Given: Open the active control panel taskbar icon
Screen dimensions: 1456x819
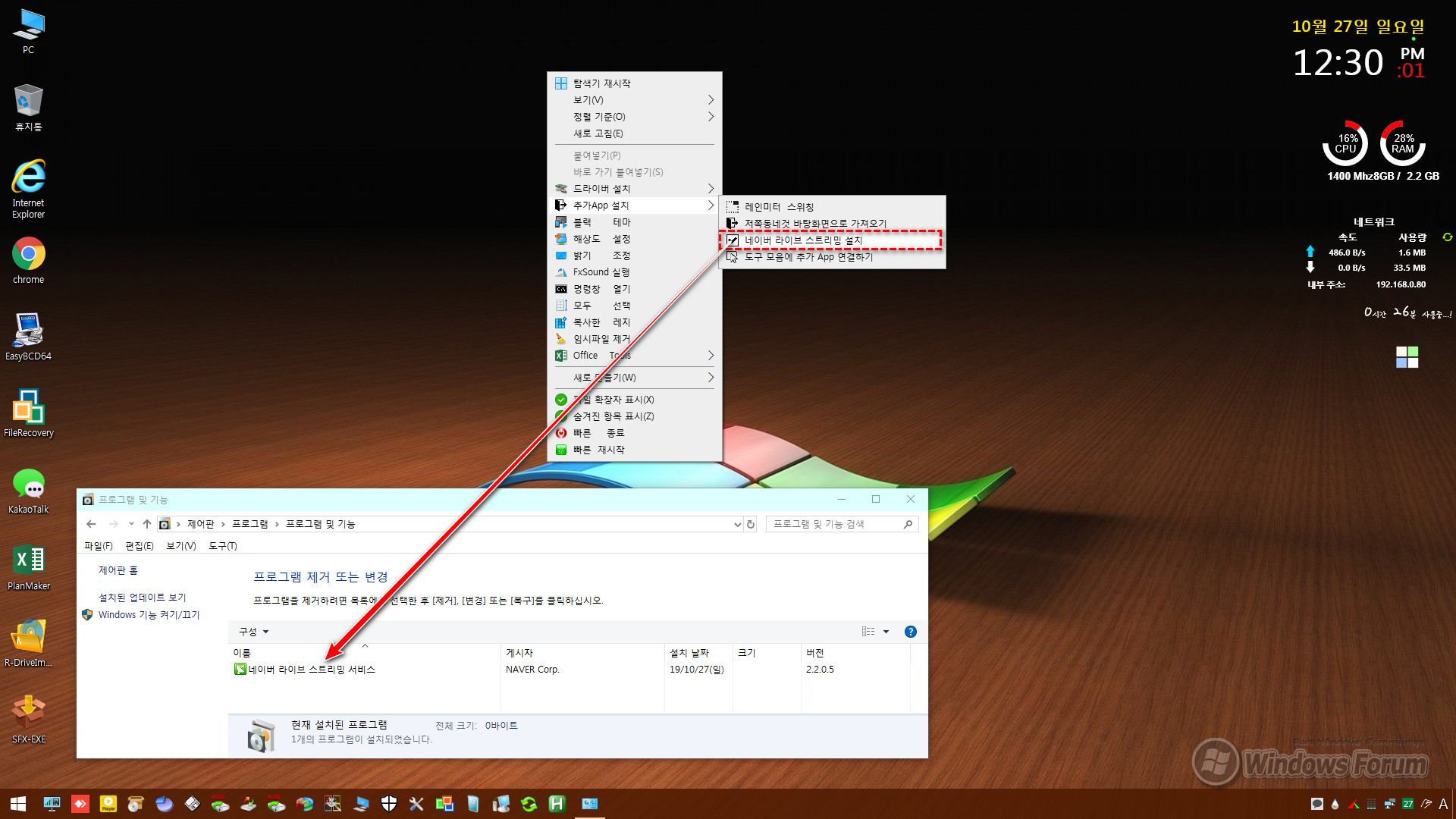Looking at the screenshot, I should 590,804.
